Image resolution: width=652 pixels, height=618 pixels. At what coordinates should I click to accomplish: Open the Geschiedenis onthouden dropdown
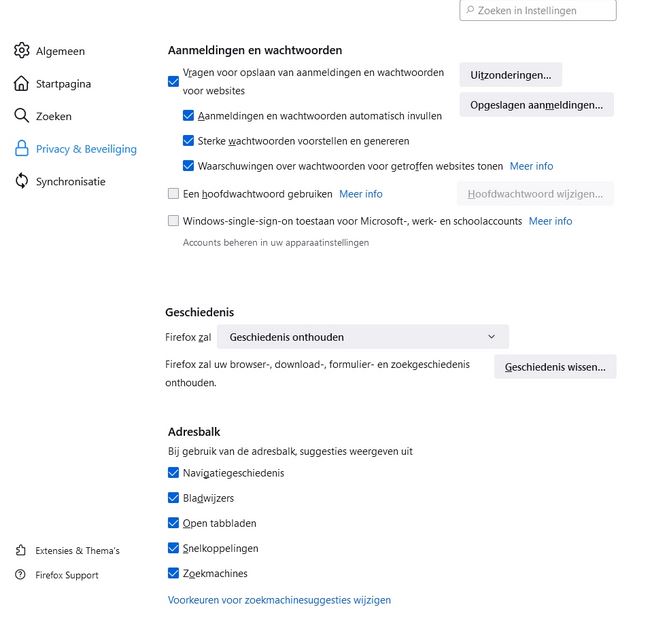[363, 337]
